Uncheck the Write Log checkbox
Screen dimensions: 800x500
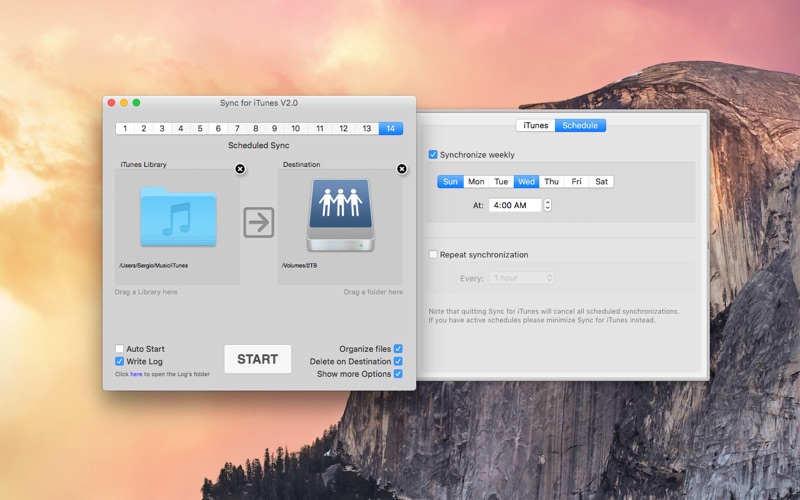(x=119, y=361)
